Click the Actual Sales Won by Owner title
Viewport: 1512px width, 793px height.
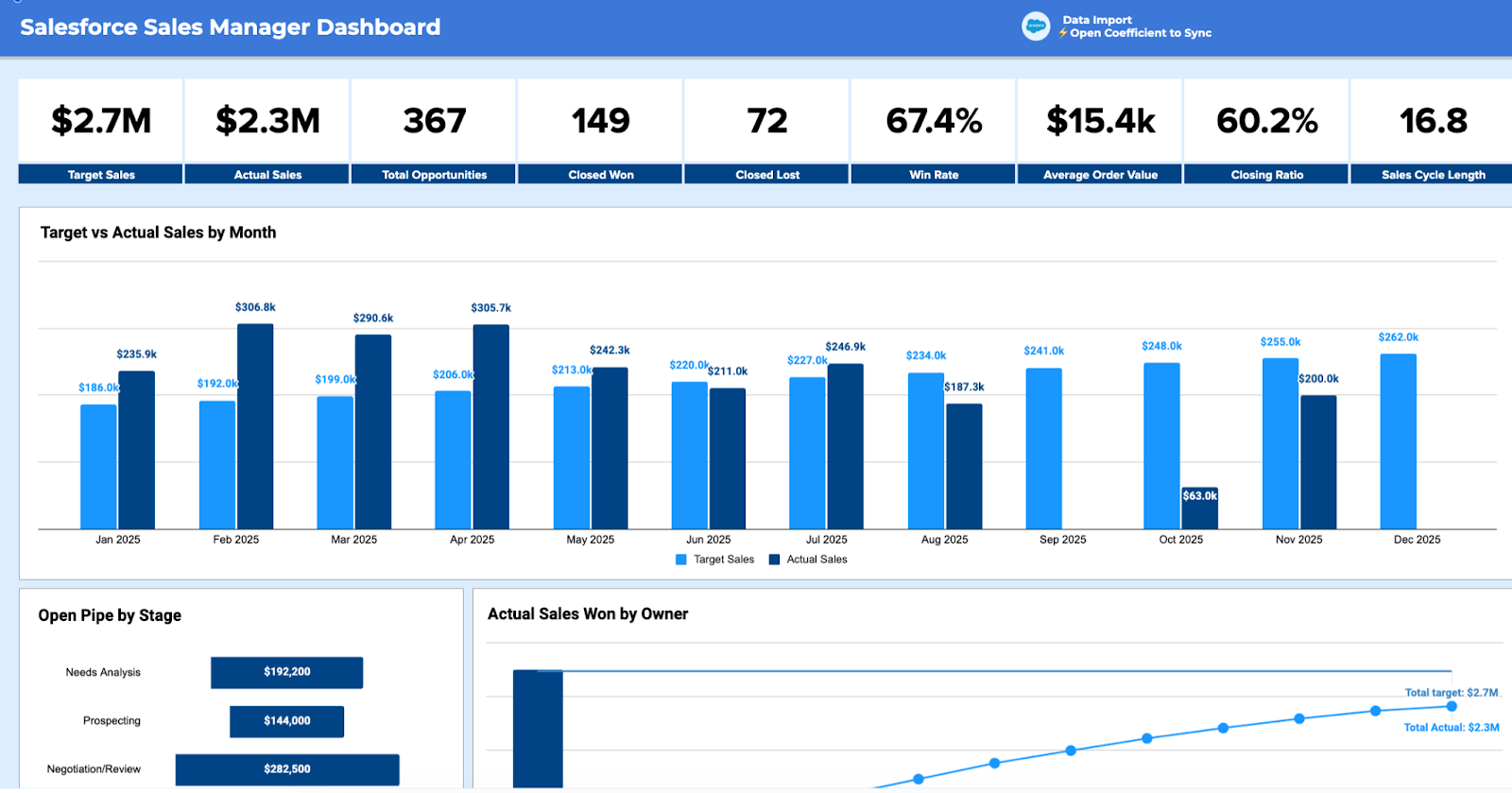pos(588,614)
